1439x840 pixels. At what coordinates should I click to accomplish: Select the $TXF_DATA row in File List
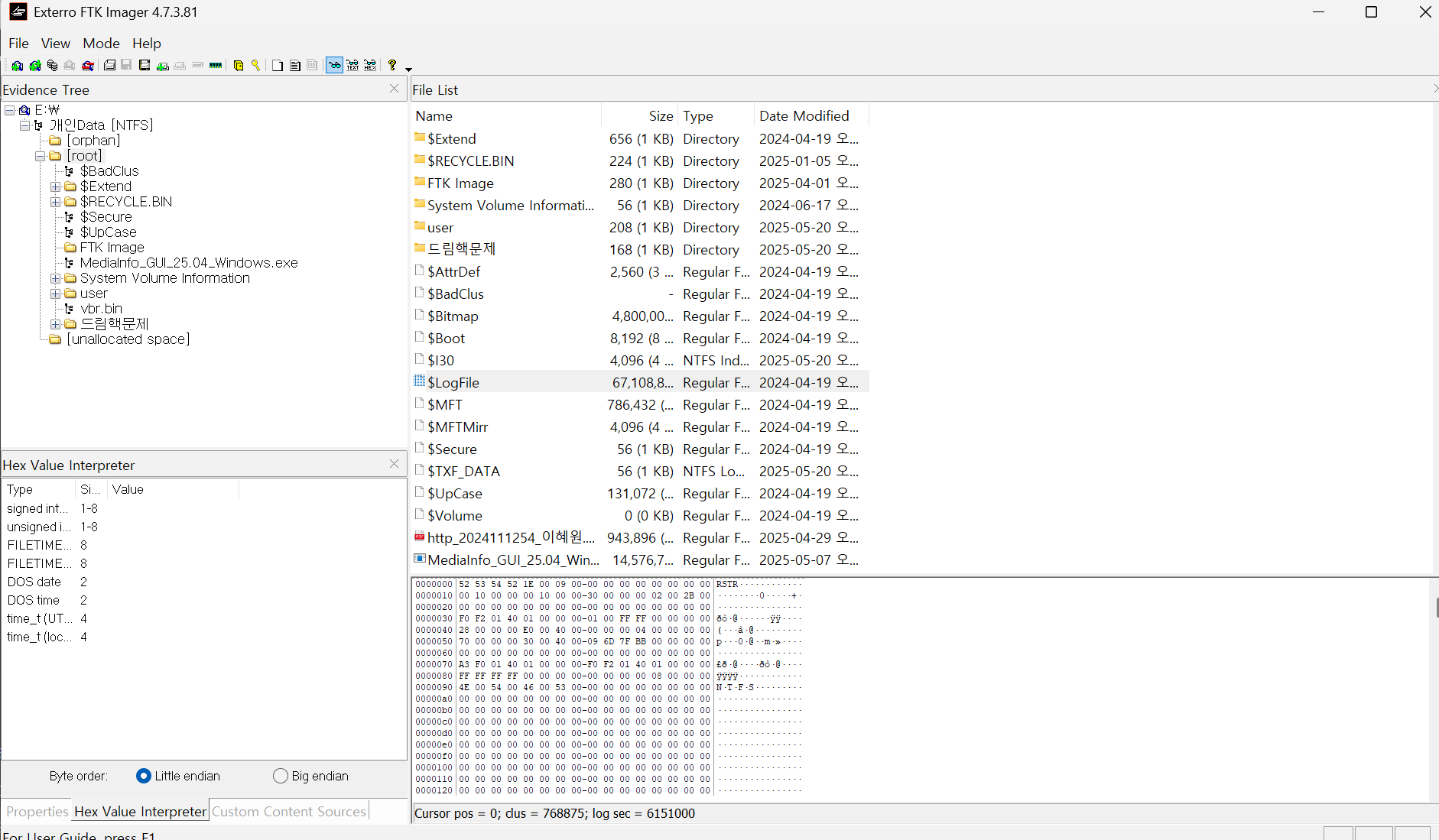pos(640,471)
